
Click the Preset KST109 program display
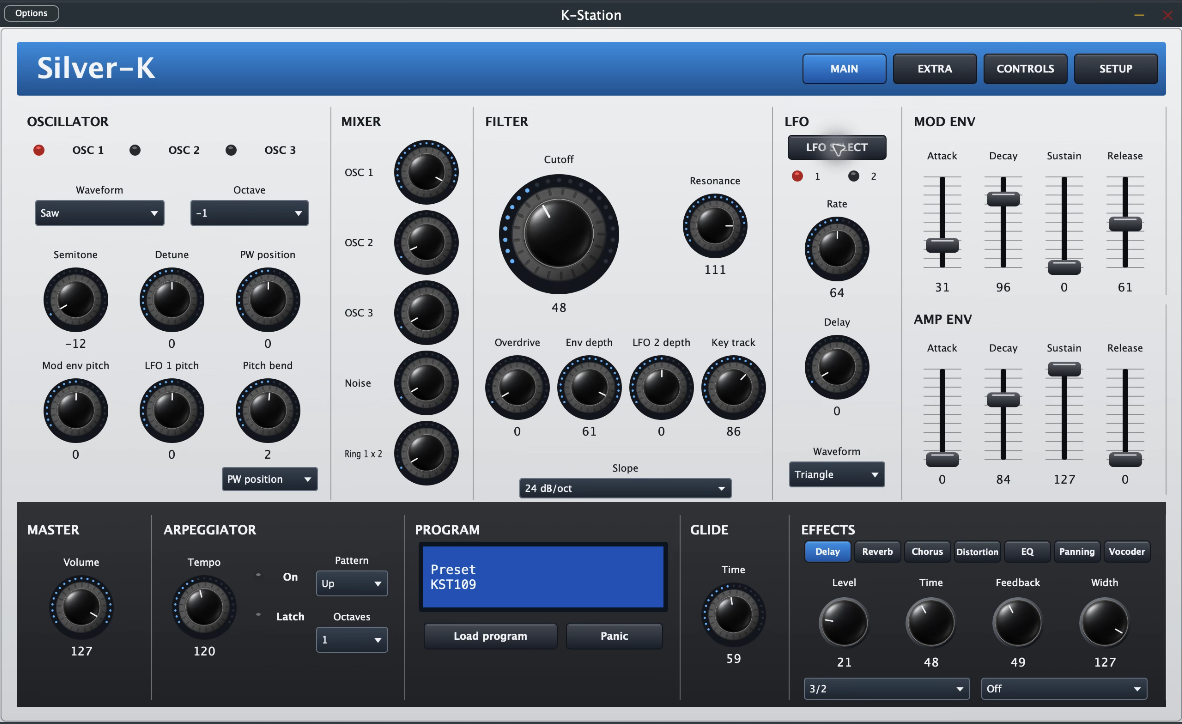543,577
